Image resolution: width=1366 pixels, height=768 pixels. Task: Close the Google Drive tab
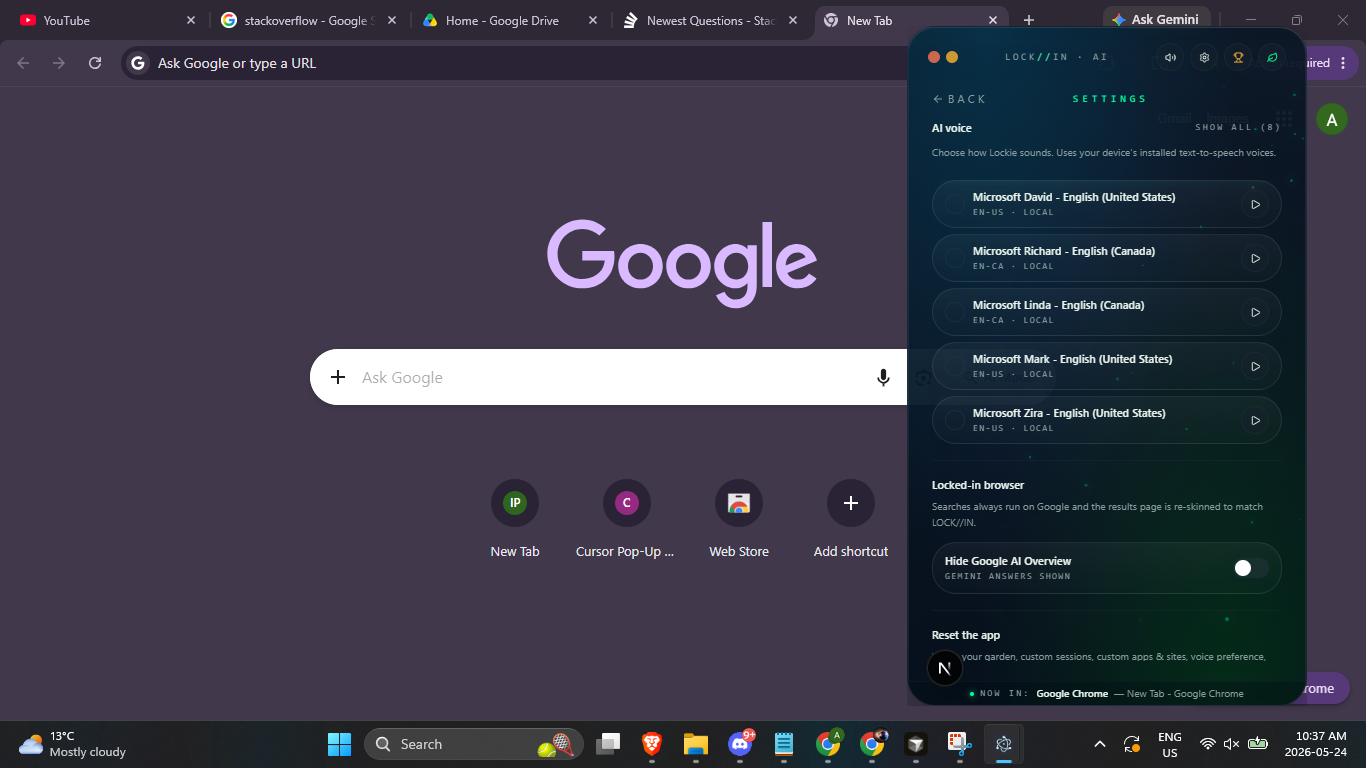click(x=593, y=20)
